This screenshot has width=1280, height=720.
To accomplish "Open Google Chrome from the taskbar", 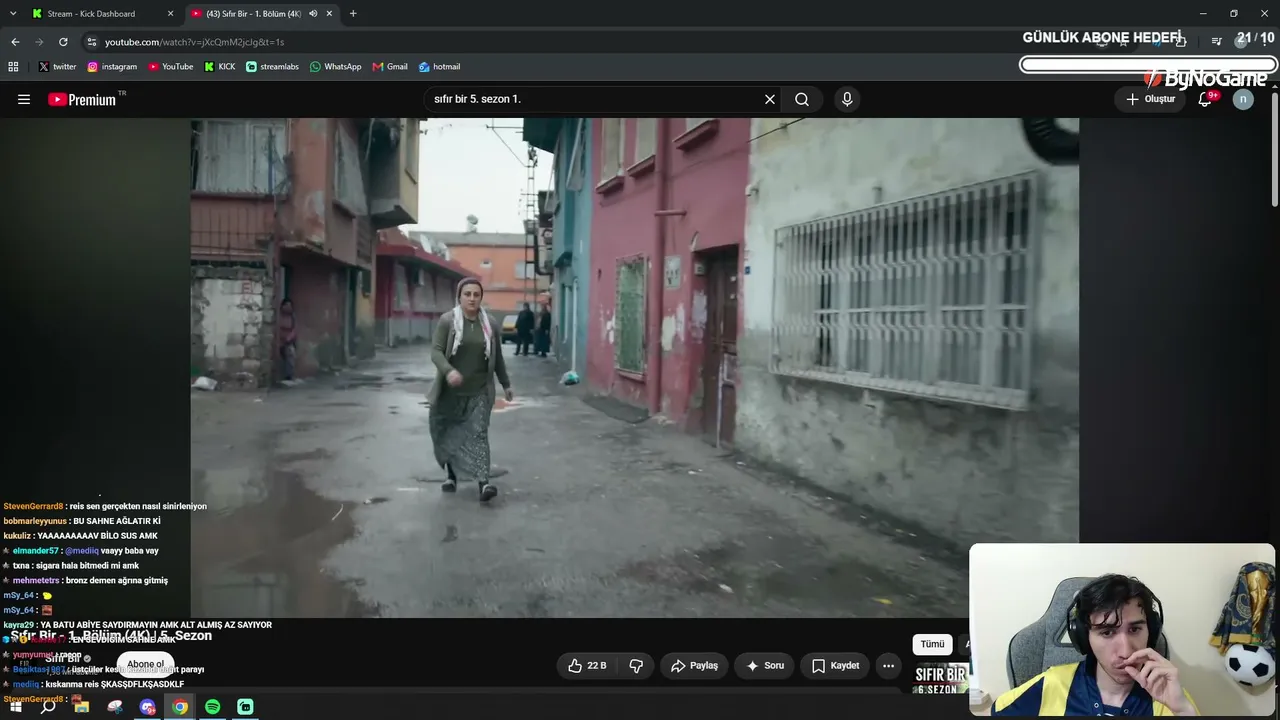I will click(x=180, y=707).
